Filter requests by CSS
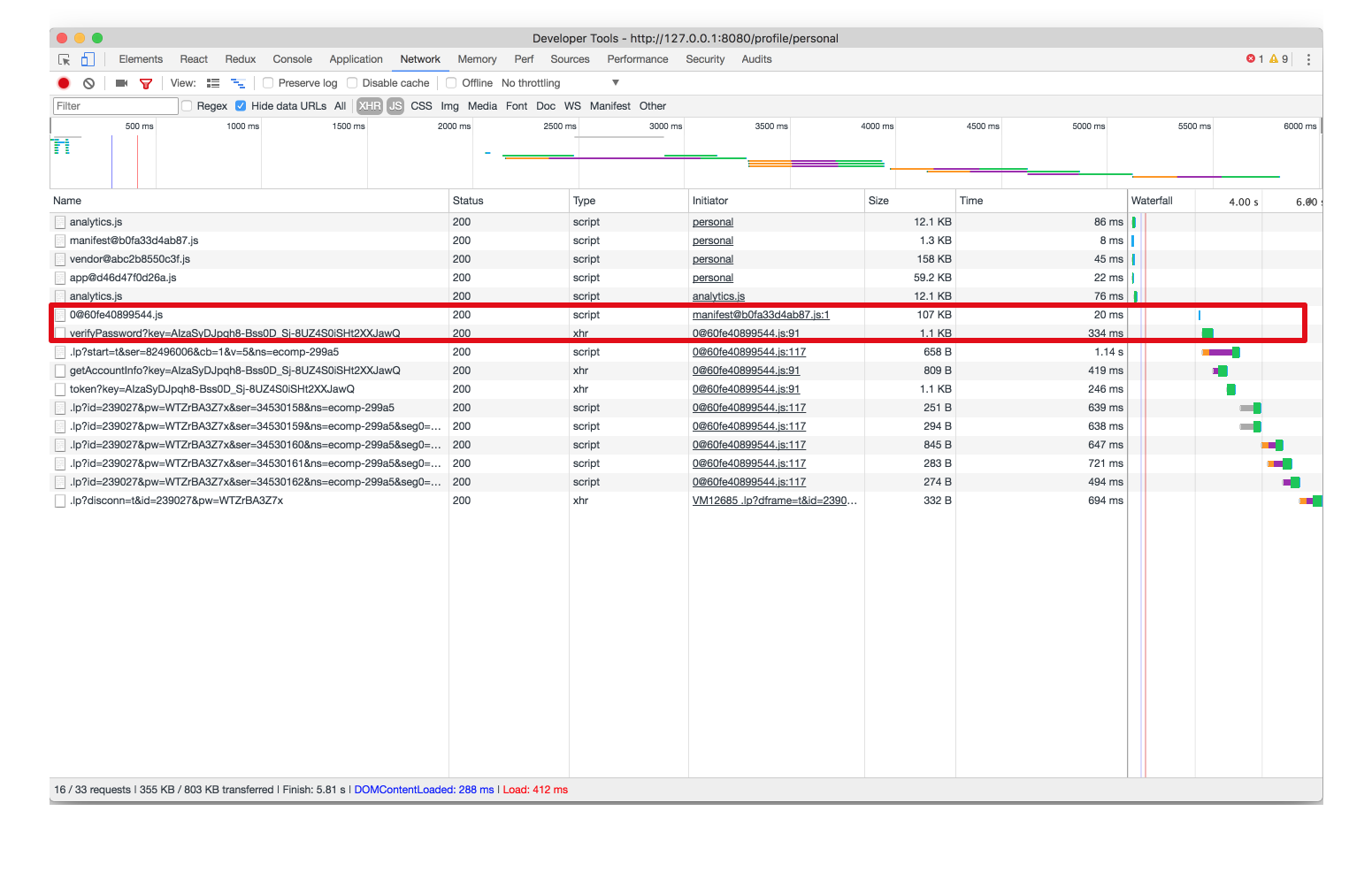 tap(421, 106)
